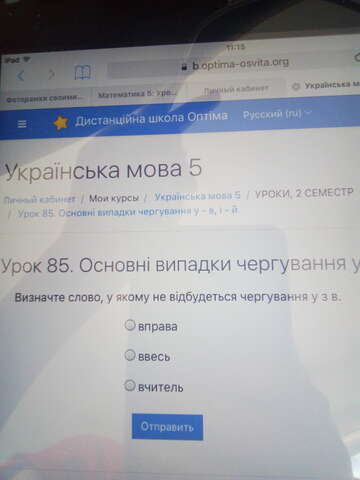The width and height of the screenshot is (360, 480).
Task: Open the Українська мова browser tab
Action: tap(323, 85)
